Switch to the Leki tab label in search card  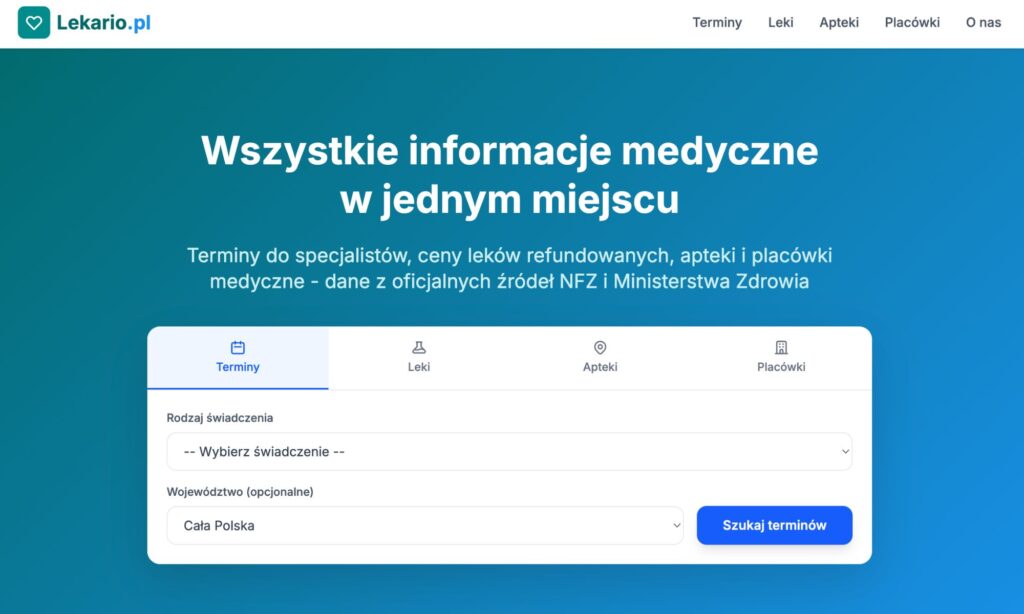click(419, 367)
